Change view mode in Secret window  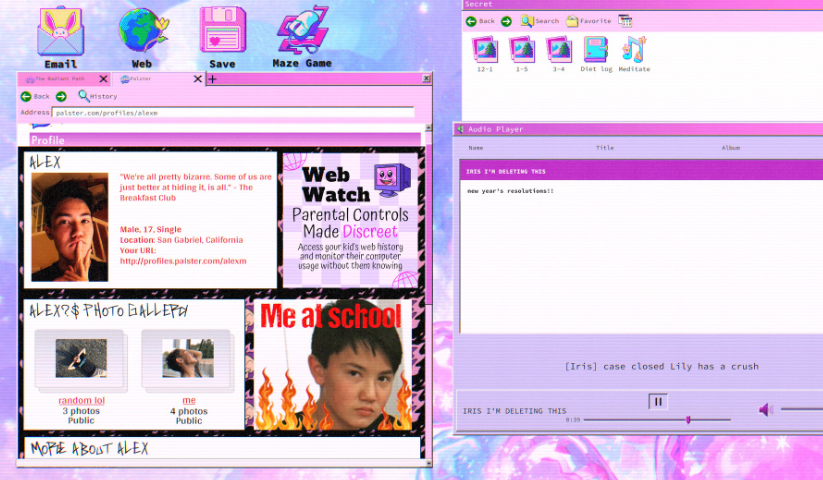click(625, 21)
